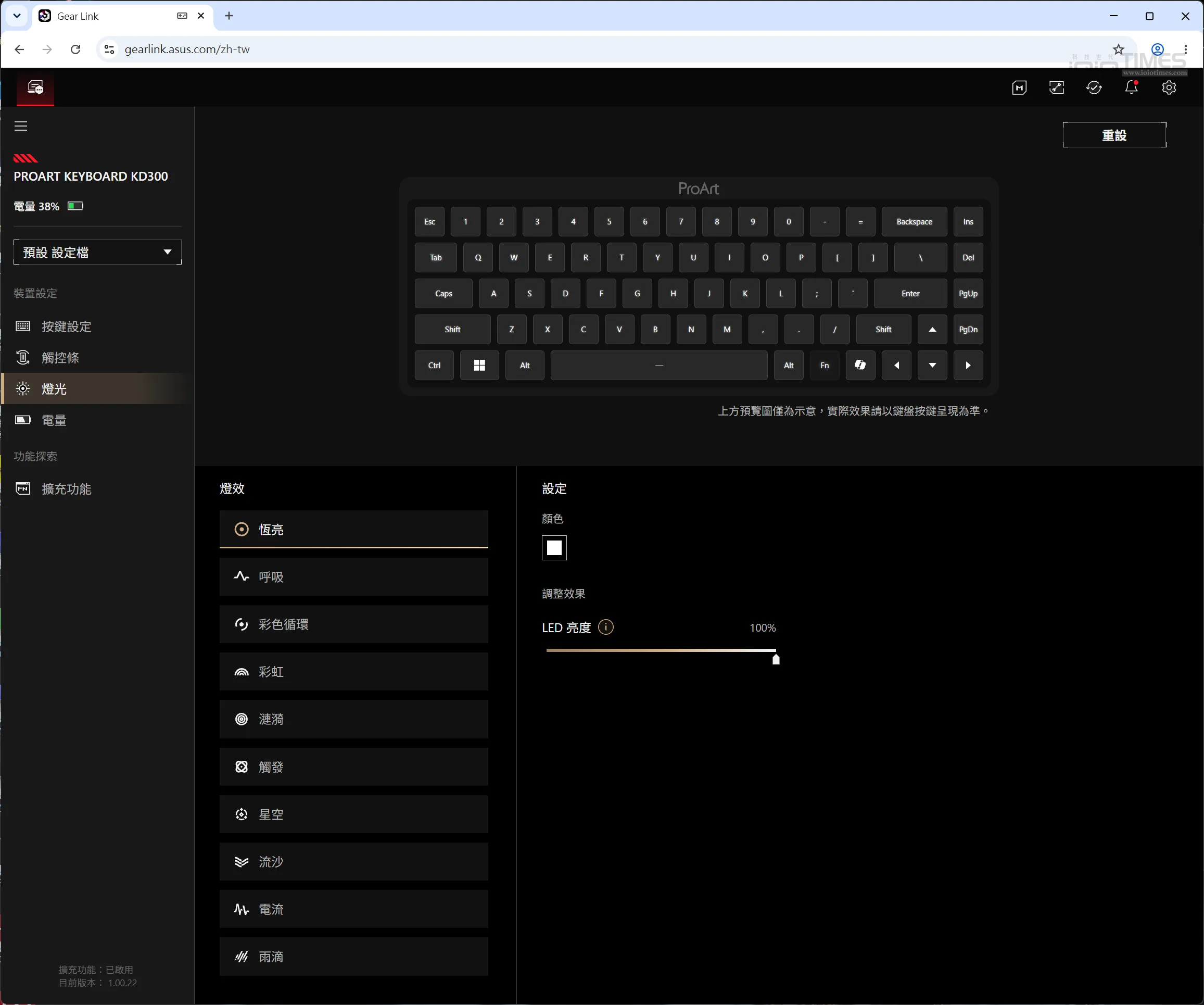Bookmark this page with star icon
Image resolution: width=1204 pixels, height=1005 pixels.
1118,49
